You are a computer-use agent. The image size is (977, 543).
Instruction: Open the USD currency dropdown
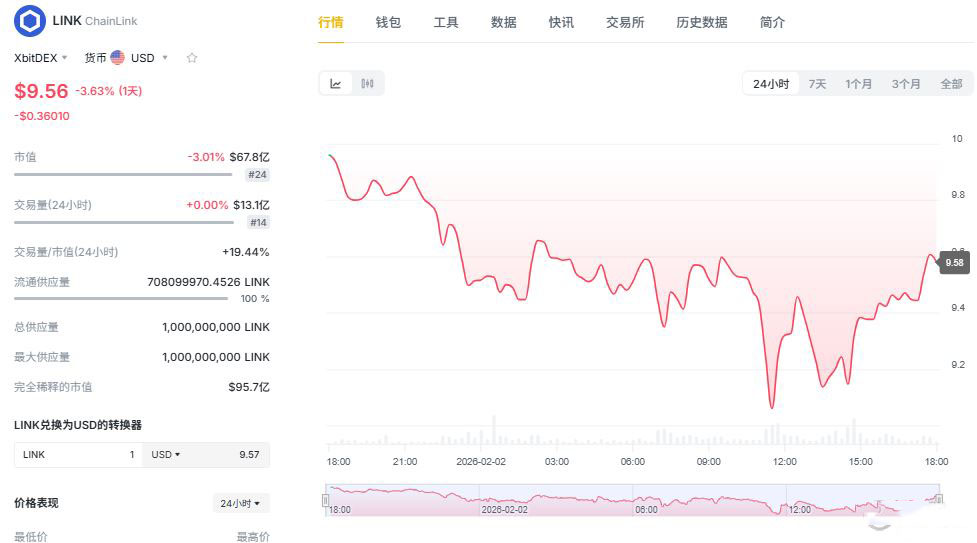pyautogui.click(x=149, y=58)
